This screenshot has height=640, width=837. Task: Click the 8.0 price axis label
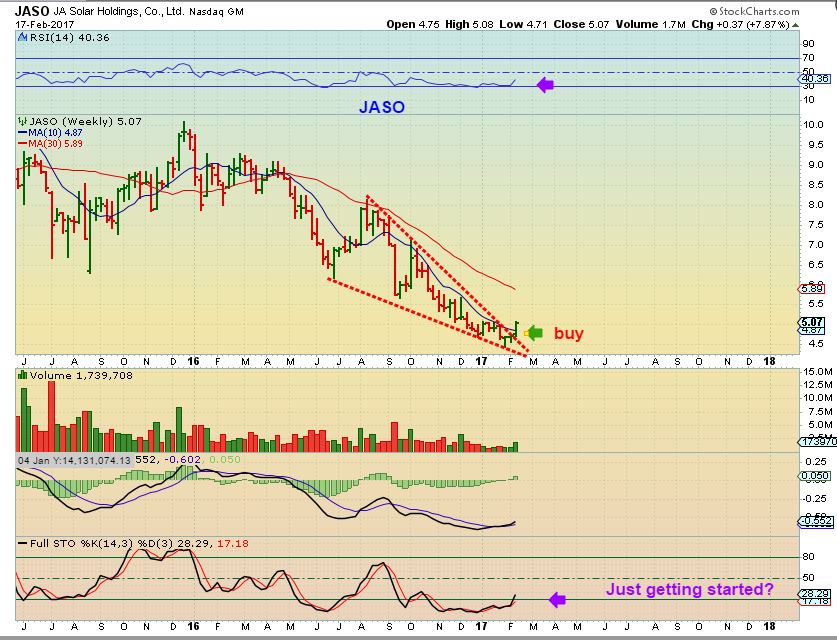pyautogui.click(x=815, y=205)
